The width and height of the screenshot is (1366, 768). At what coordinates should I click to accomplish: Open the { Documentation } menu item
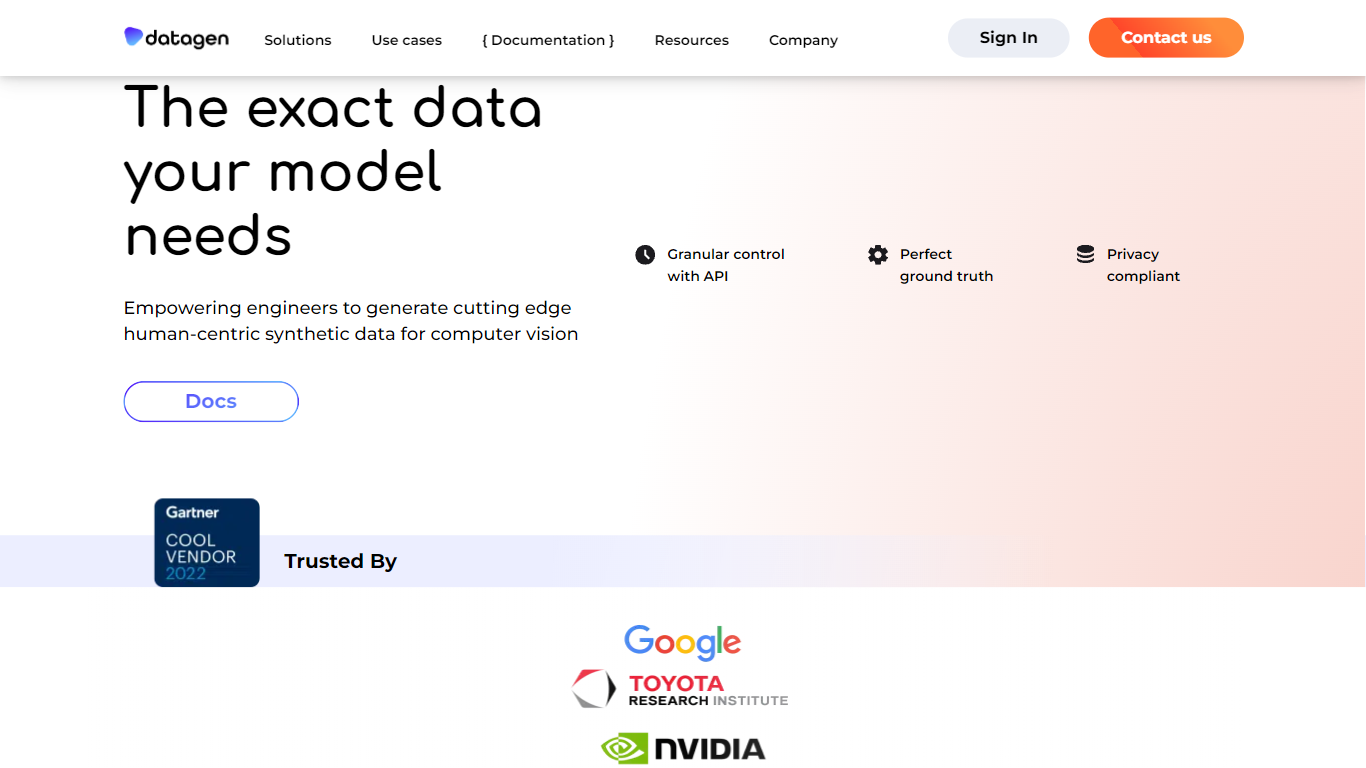548,40
